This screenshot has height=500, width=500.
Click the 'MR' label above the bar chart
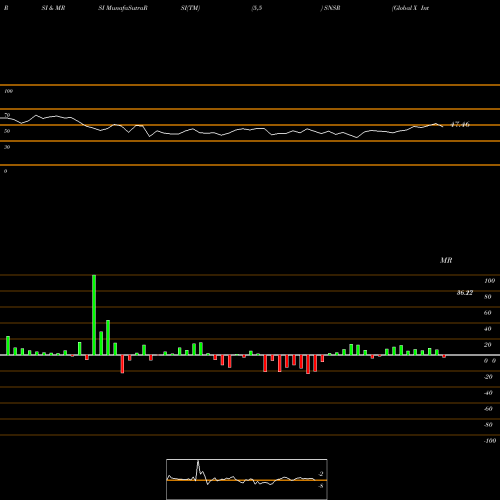pos(446,260)
